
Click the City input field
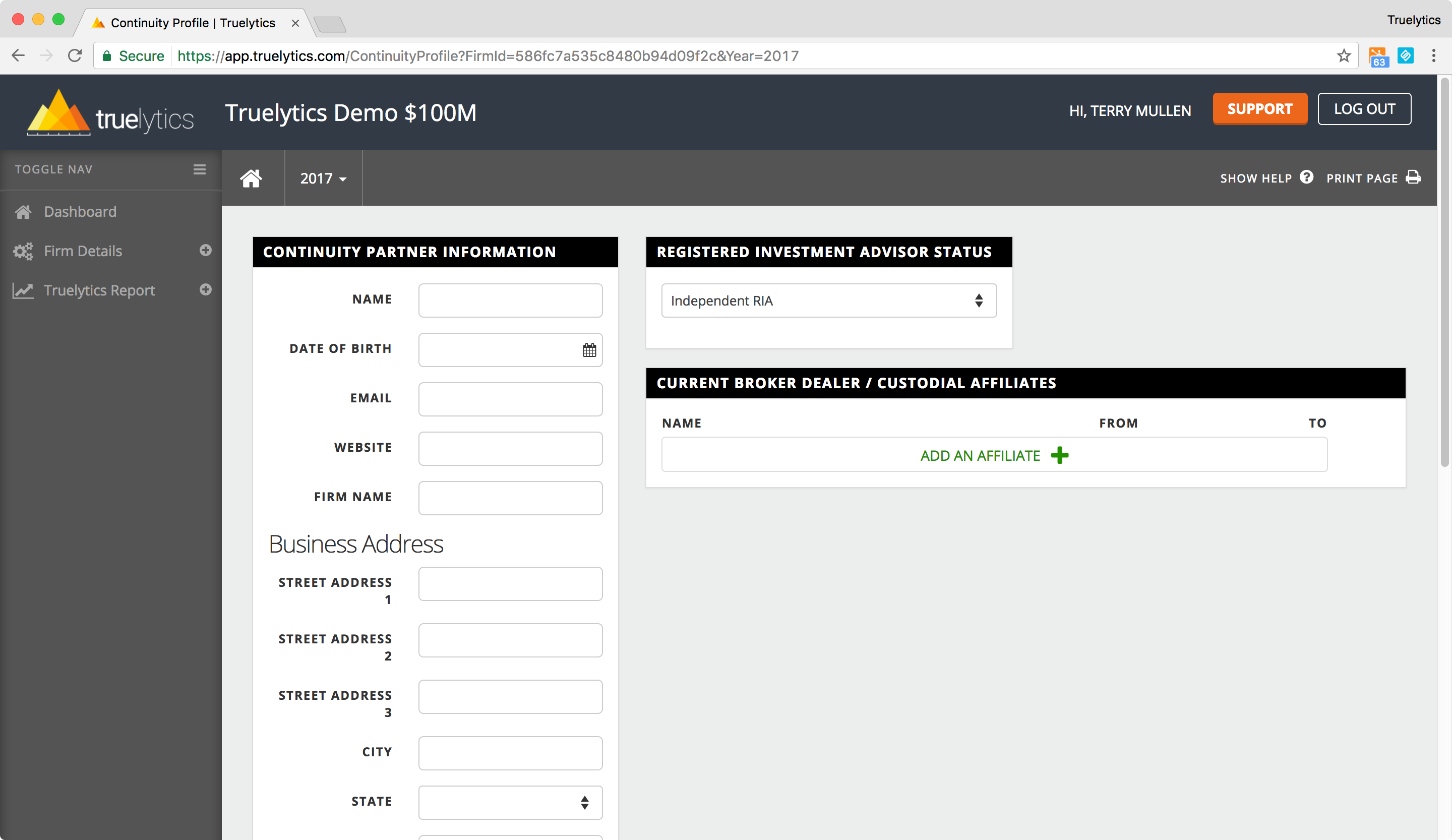point(510,753)
